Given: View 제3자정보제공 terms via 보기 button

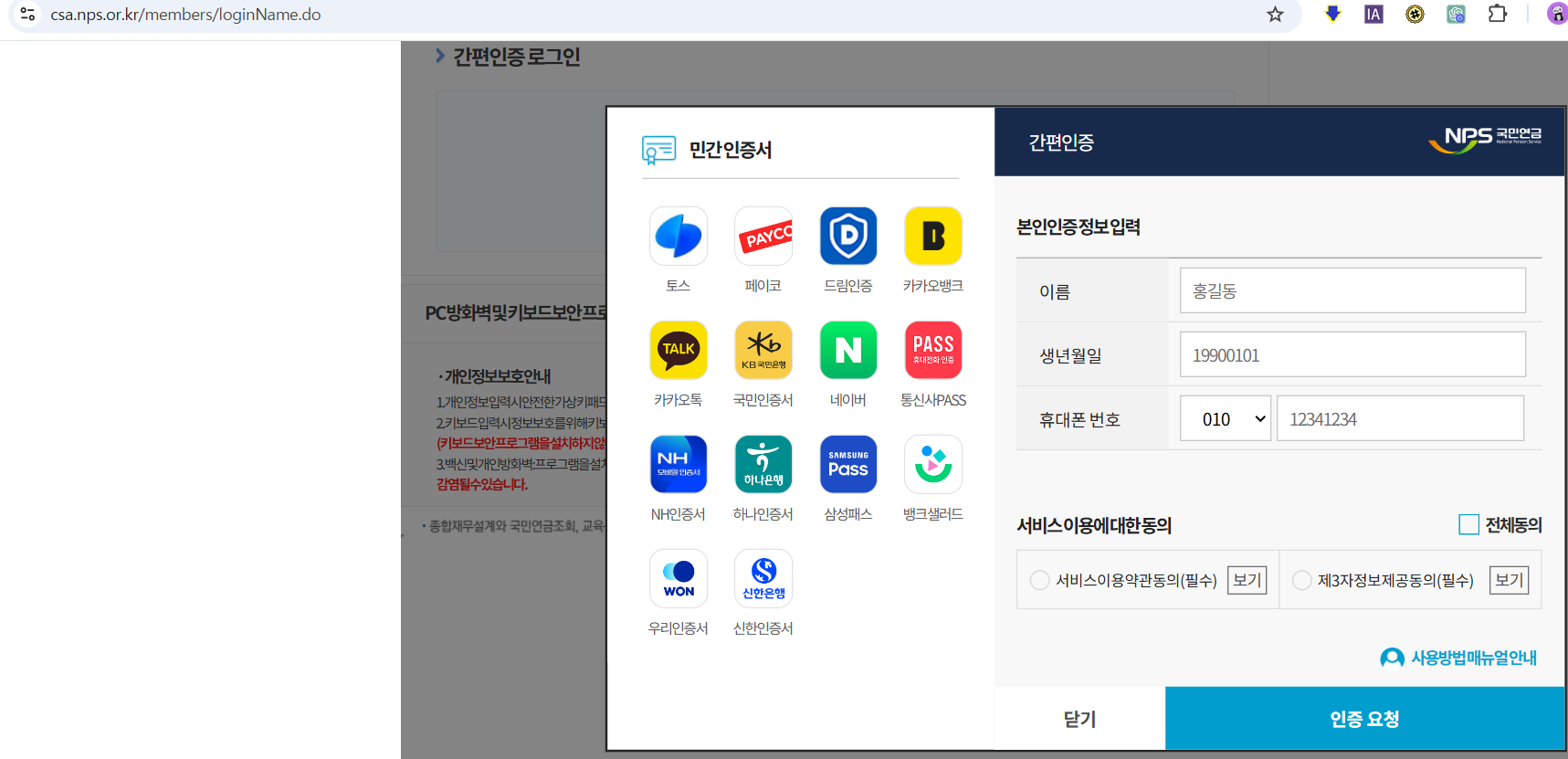Looking at the screenshot, I should coord(1509,580).
